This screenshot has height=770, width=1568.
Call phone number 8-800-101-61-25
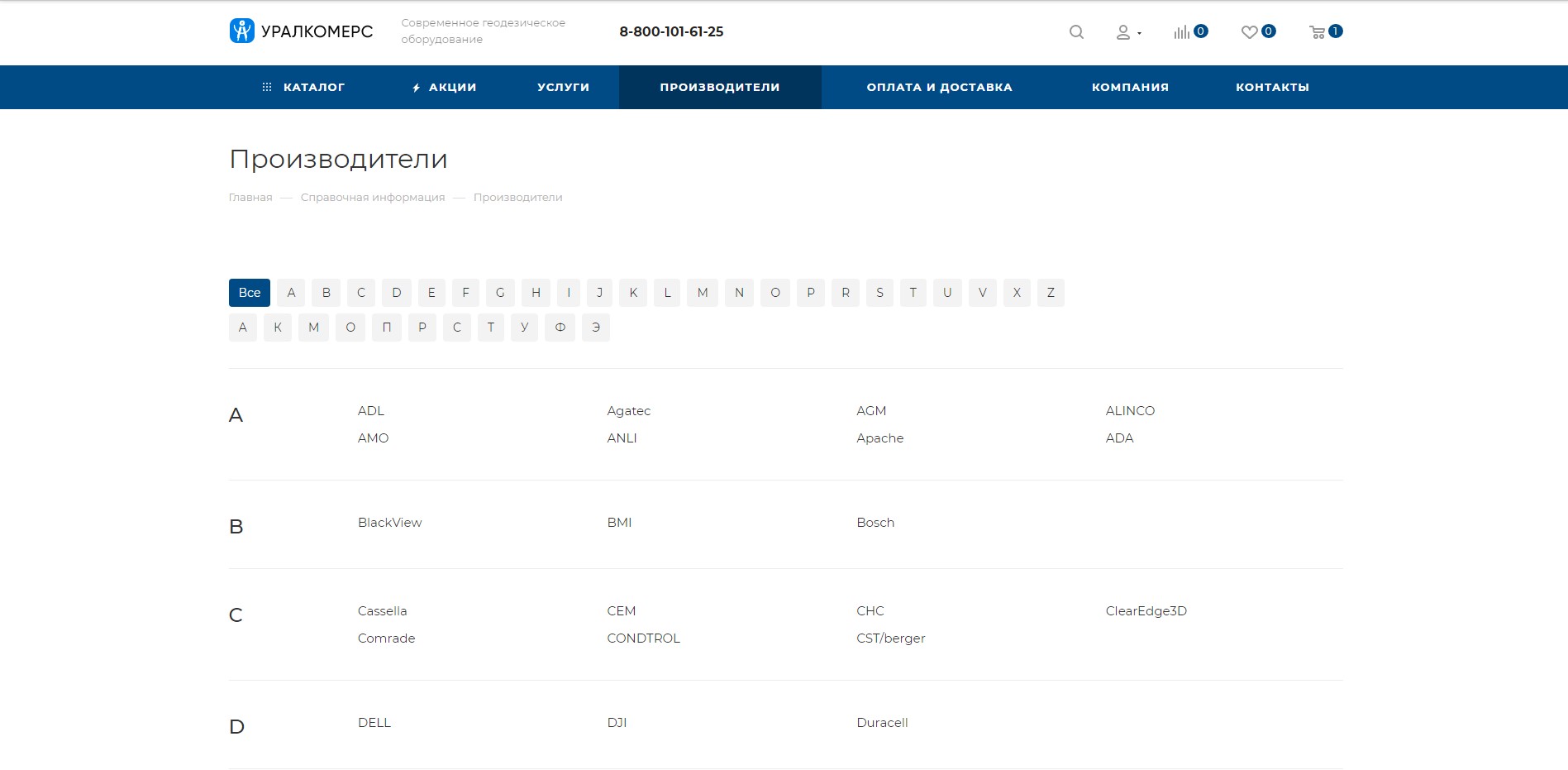click(671, 31)
